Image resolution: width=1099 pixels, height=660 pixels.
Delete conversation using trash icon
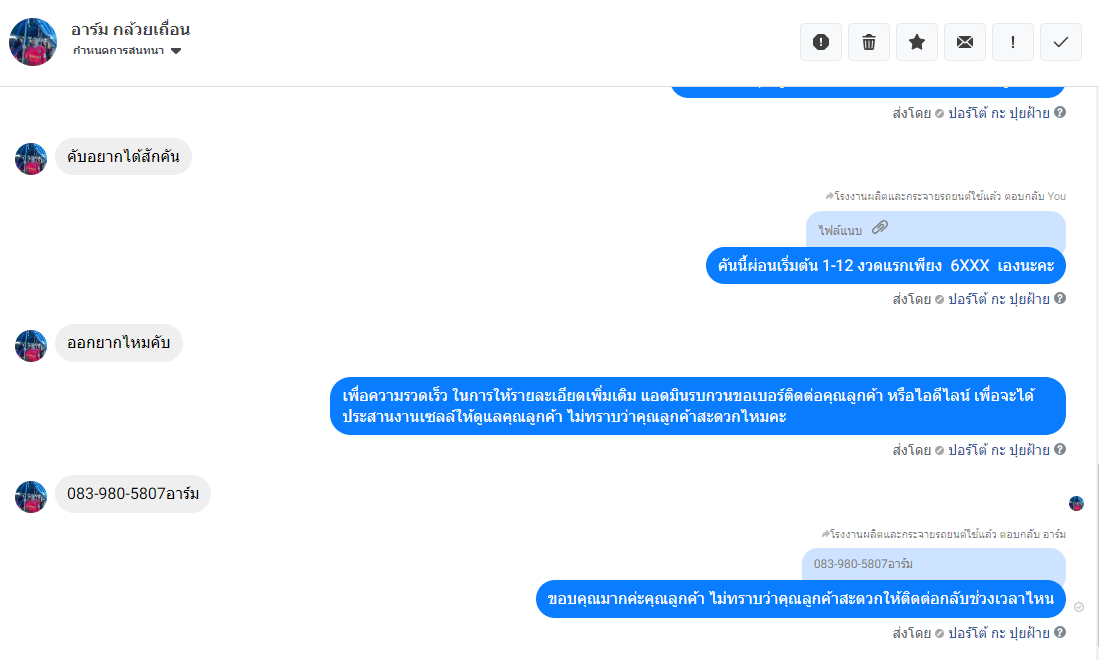click(x=869, y=42)
